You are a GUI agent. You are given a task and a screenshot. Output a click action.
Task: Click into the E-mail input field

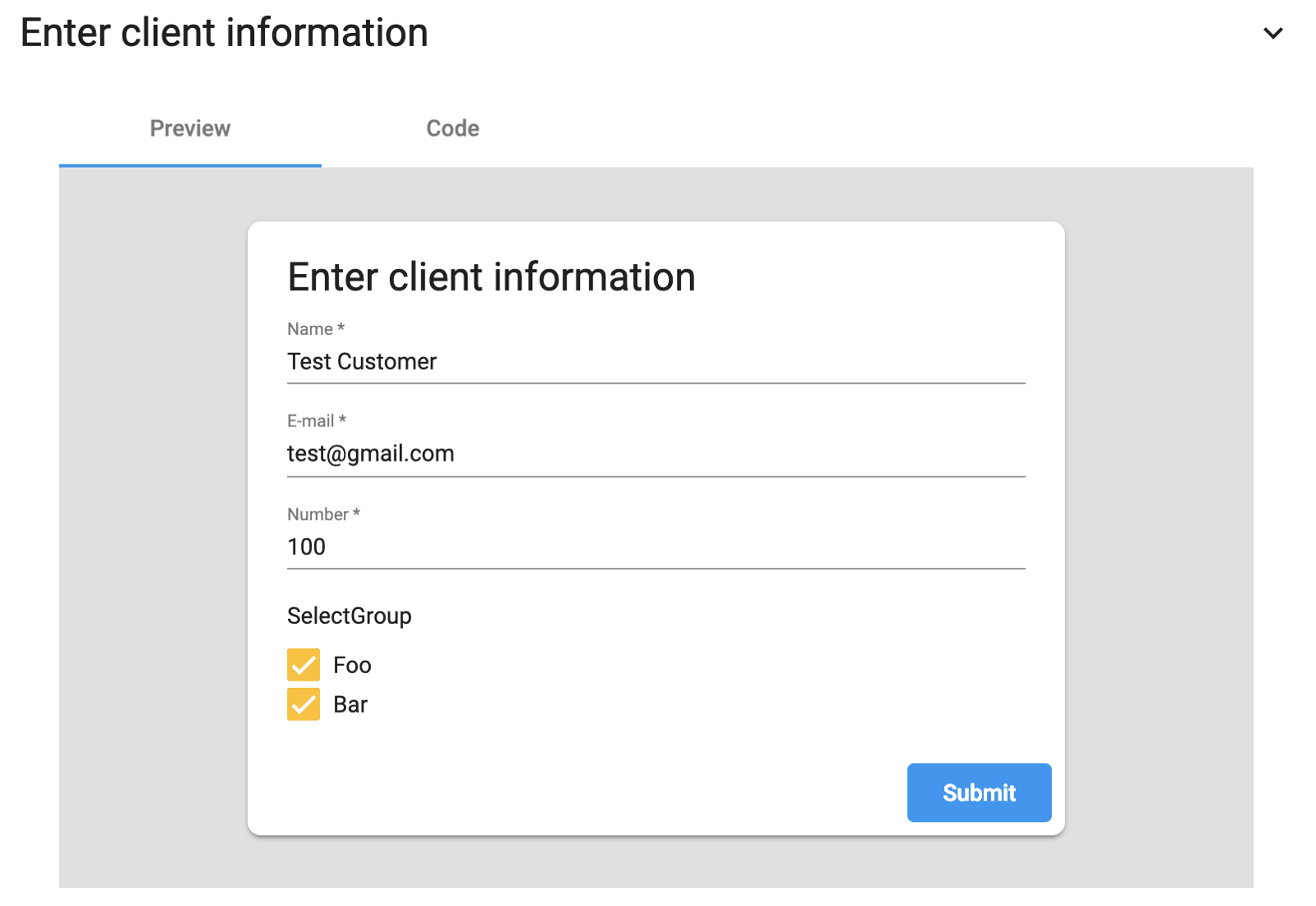[655, 454]
